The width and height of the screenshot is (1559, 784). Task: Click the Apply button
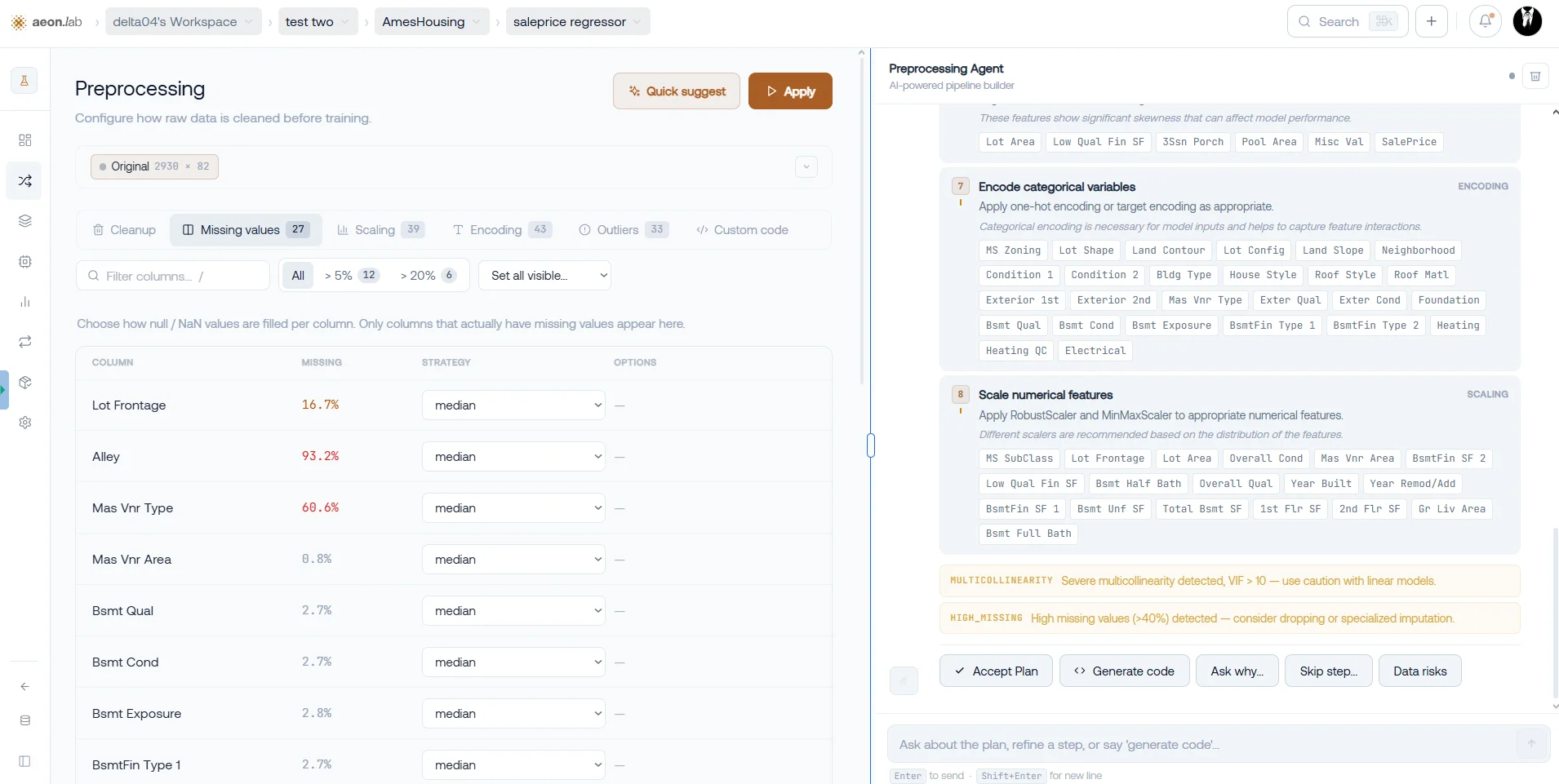(x=790, y=91)
